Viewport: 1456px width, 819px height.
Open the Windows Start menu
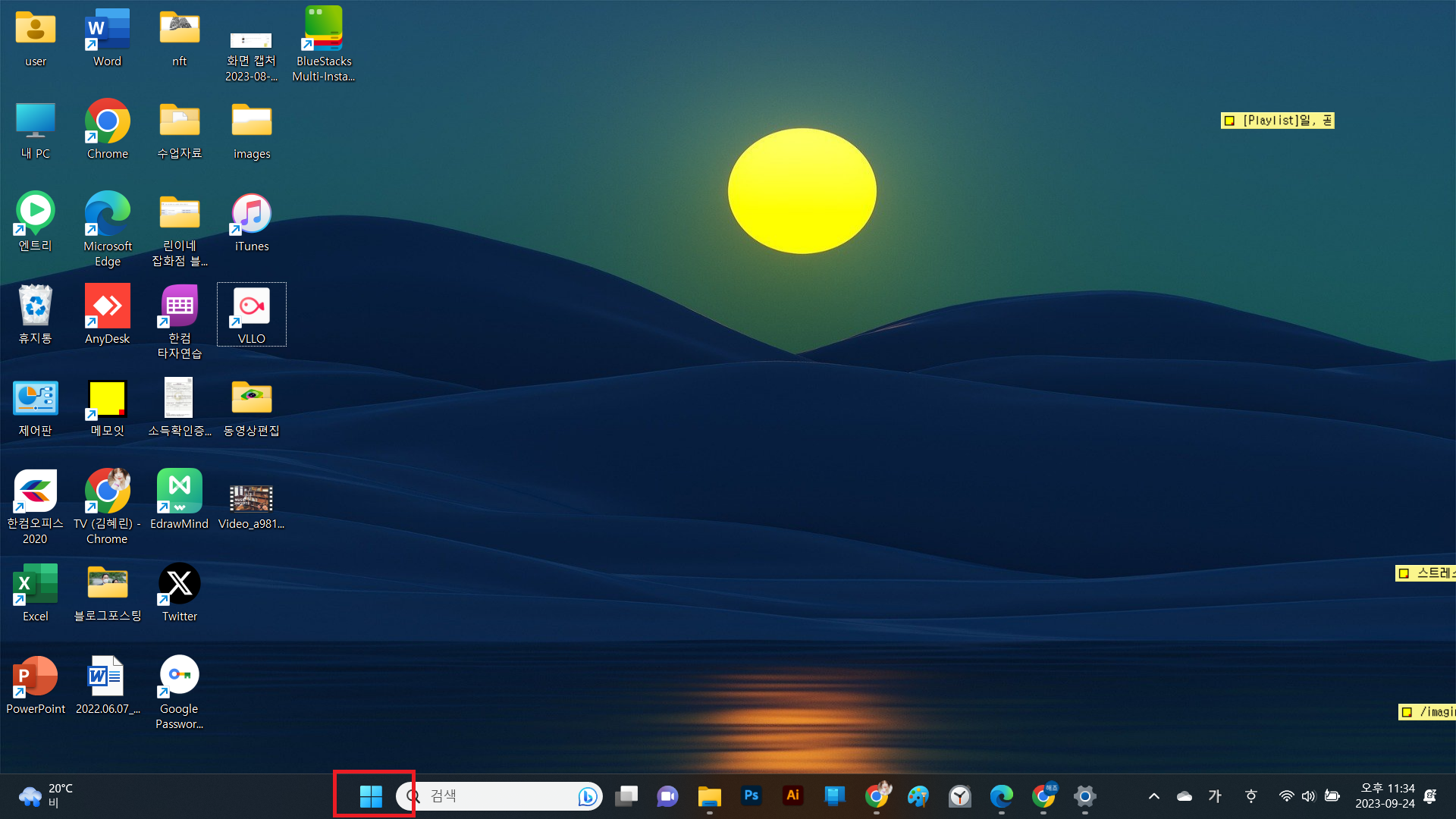point(371,796)
